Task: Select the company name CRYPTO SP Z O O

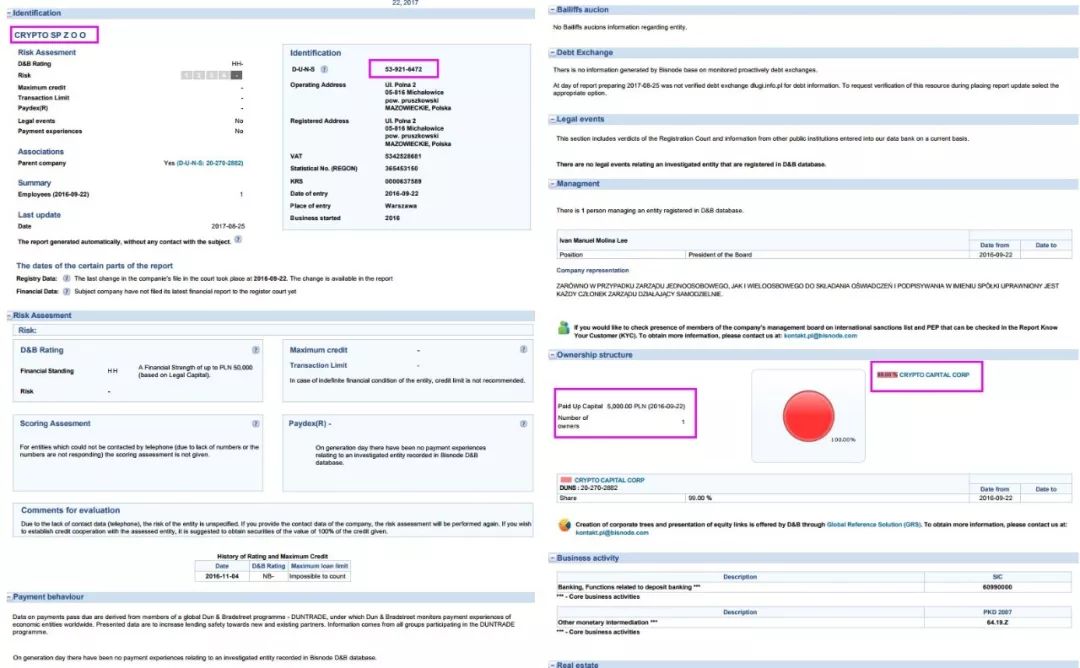Action: click(x=50, y=35)
